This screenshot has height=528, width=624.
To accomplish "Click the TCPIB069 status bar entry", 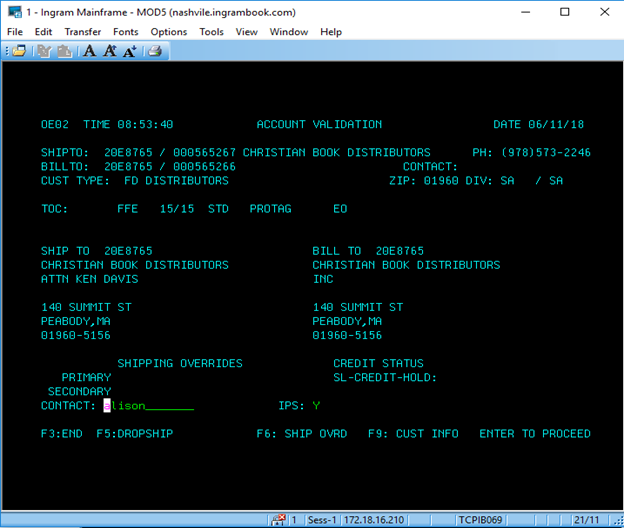I will pos(480,520).
